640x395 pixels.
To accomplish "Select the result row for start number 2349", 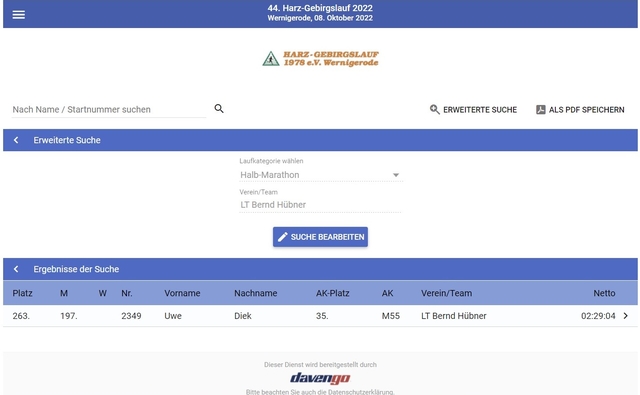I will coord(320,316).
